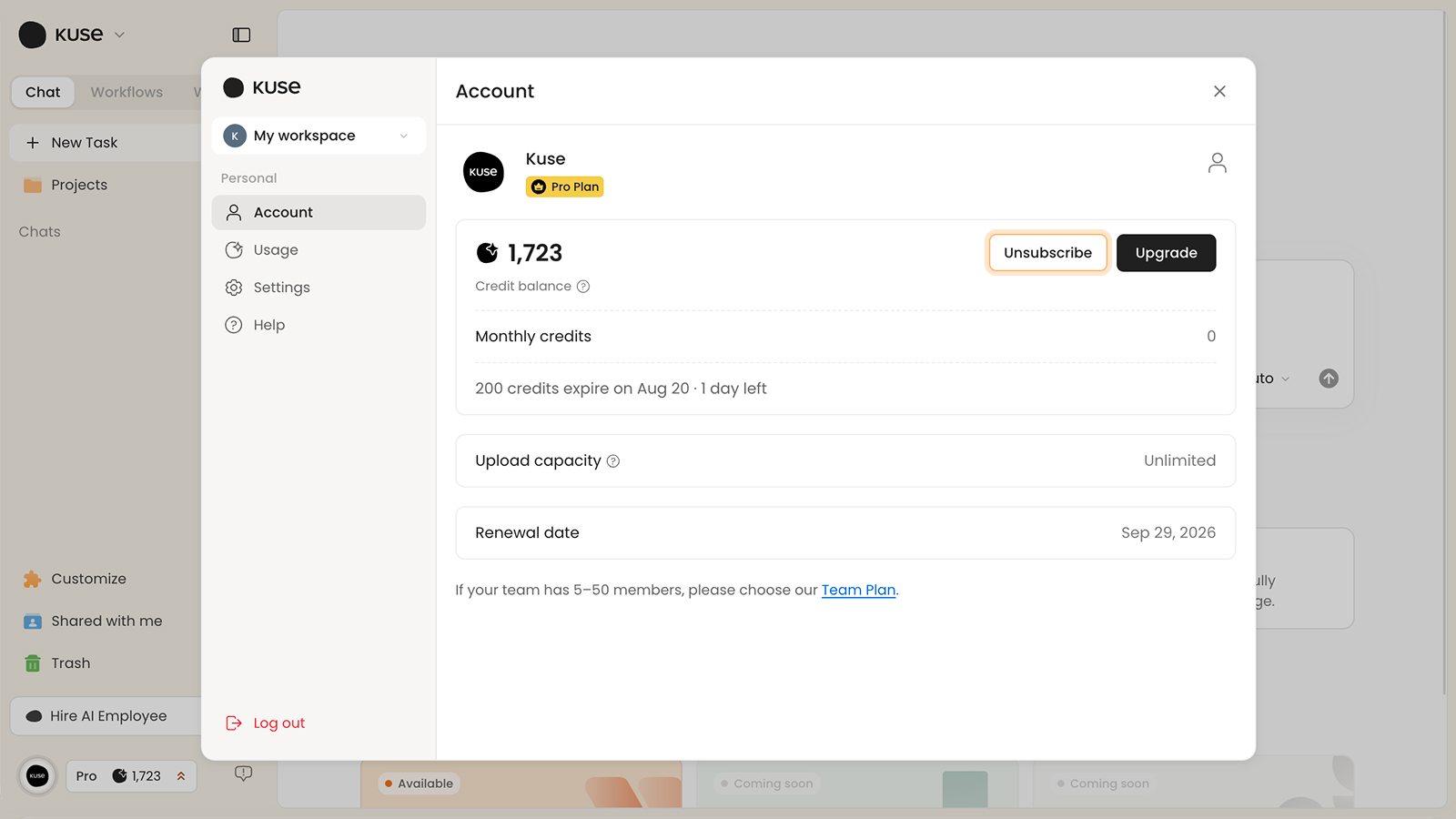Expand the My workspace dropdown
Screen dimensions: 1456x819
coord(318,136)
